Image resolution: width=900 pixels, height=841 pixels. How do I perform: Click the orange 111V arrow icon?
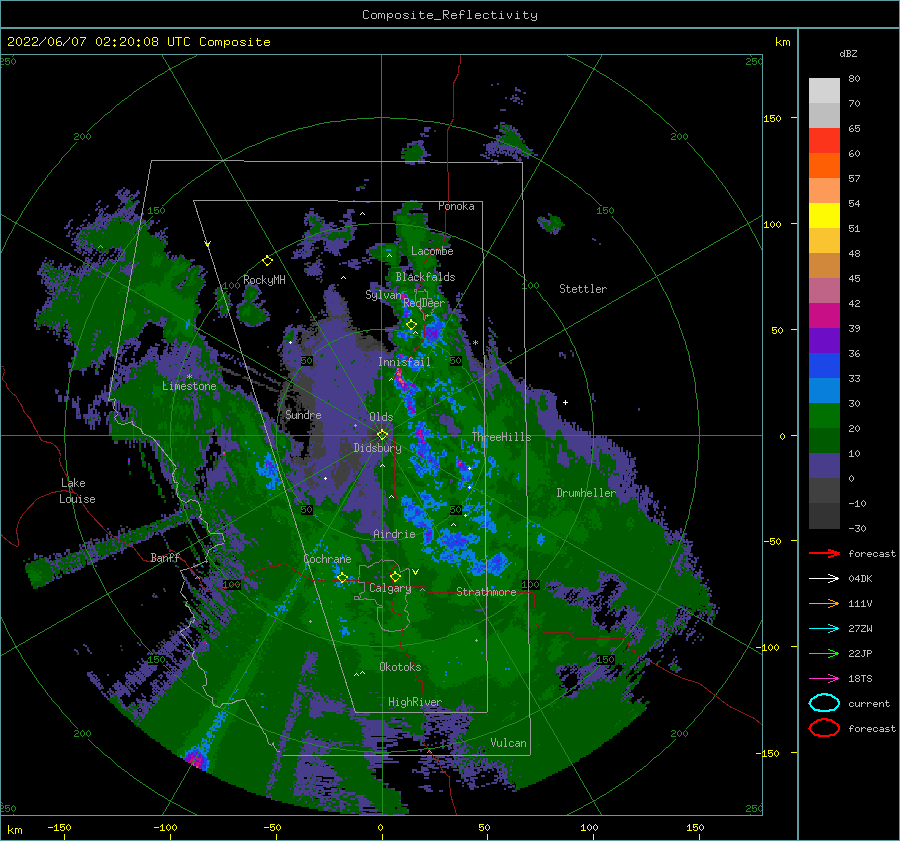click(x=824, y=603)
